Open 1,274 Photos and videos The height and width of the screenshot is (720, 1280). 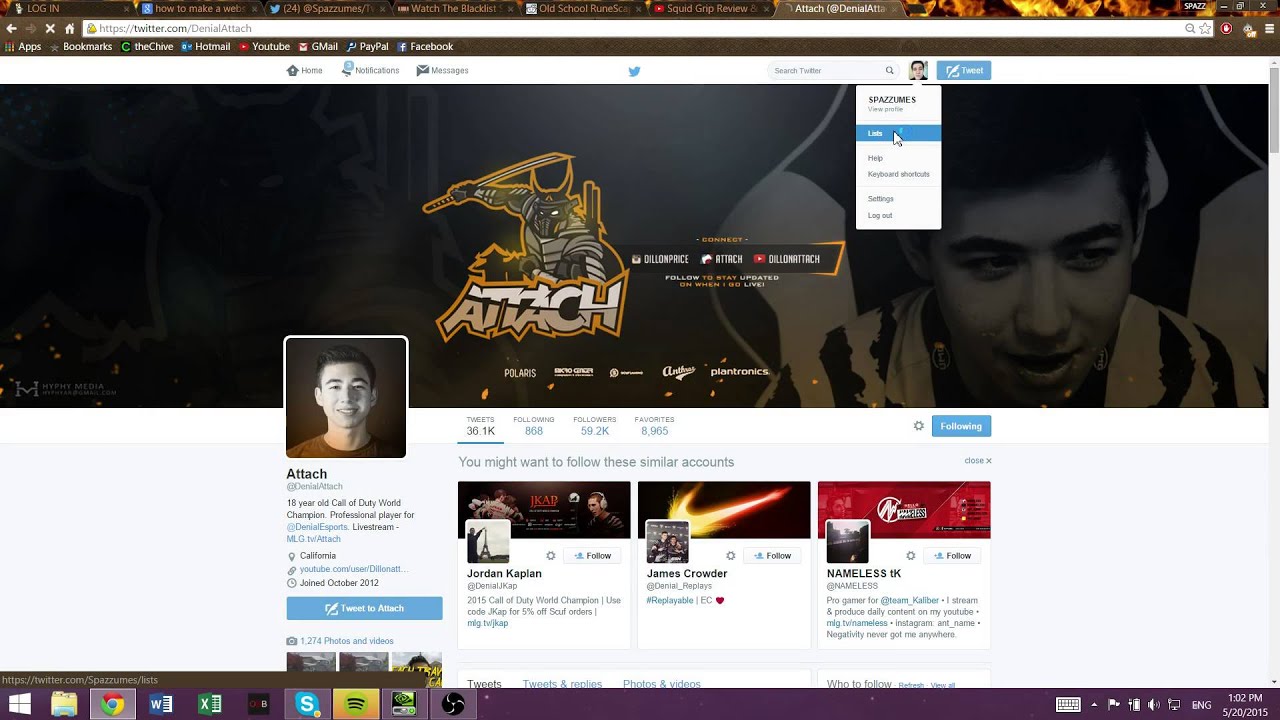(x=346, y=641)
